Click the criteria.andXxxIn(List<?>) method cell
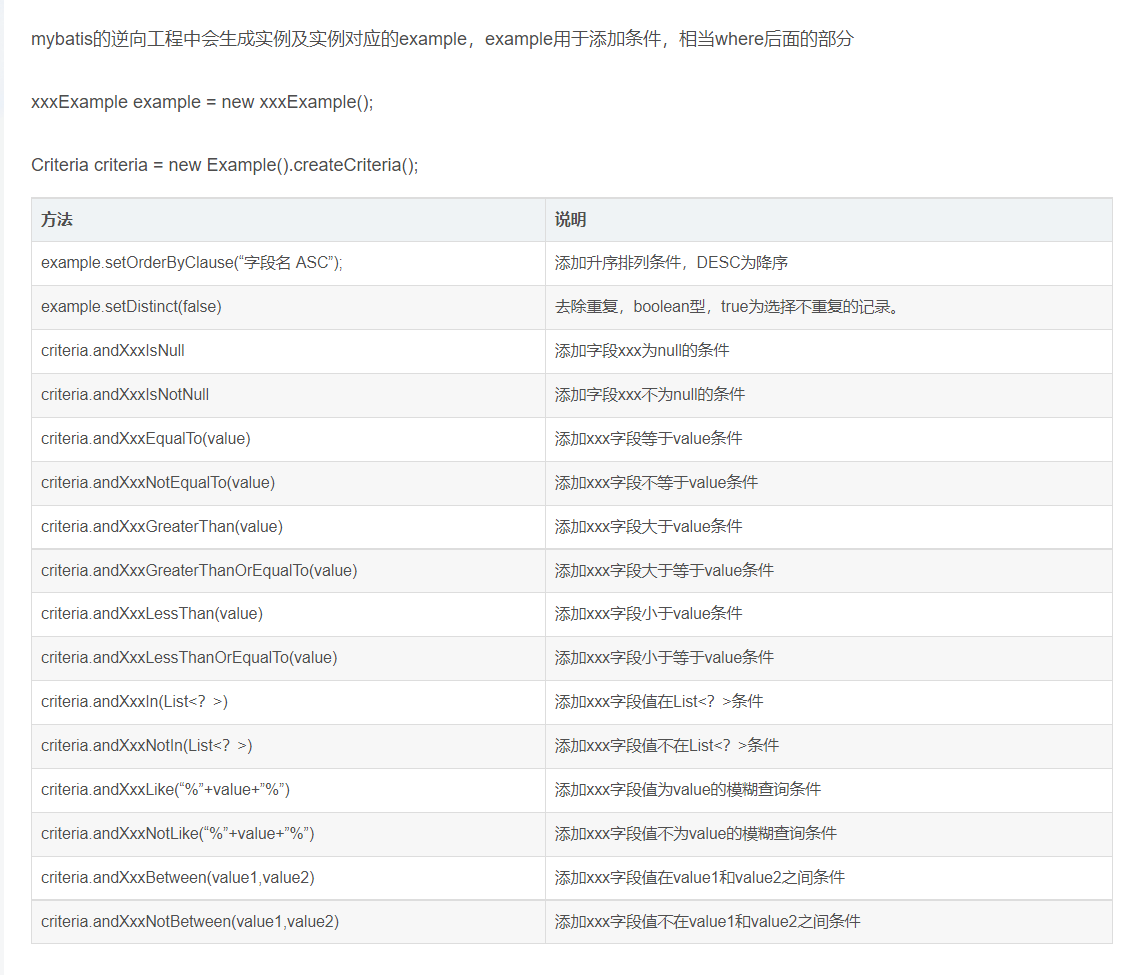The height and width of the screenshot is (975, 1137). pos(128,701)
